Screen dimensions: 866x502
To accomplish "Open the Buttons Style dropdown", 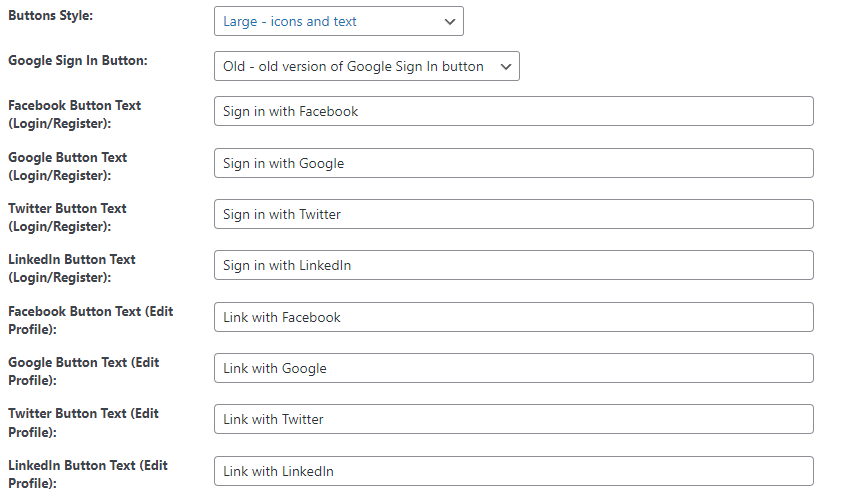I will 339,22.
